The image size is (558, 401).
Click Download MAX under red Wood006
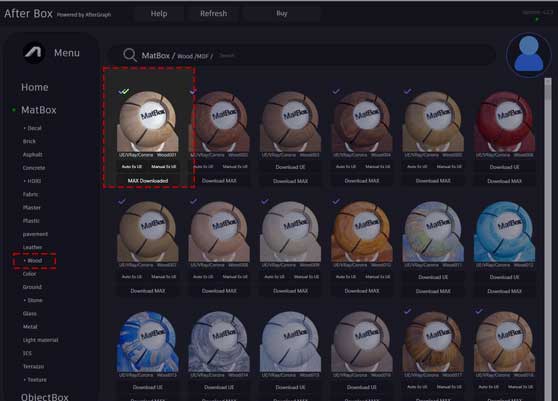tap(504, 181)
